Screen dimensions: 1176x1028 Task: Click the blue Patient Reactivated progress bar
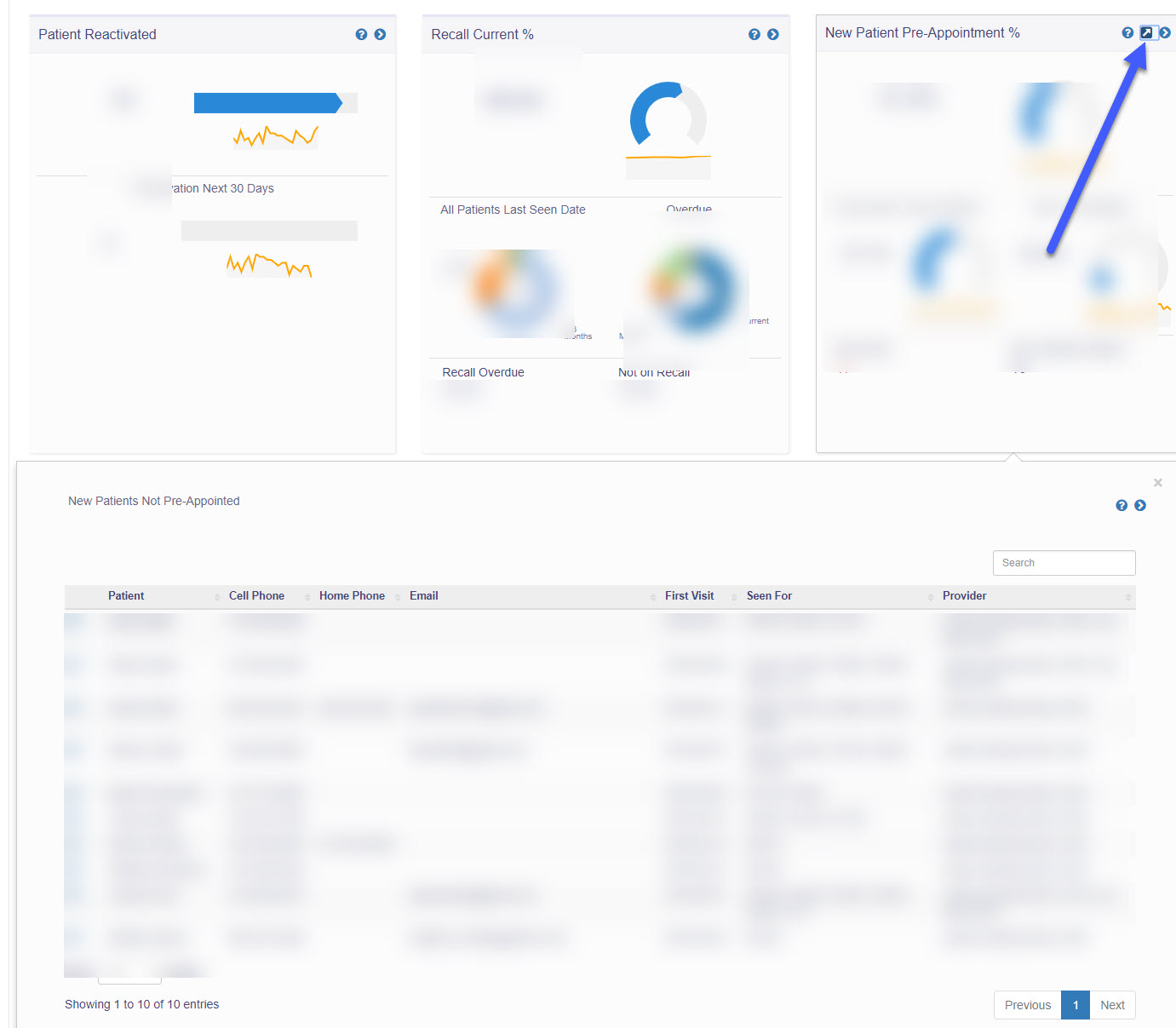(267, 103)
